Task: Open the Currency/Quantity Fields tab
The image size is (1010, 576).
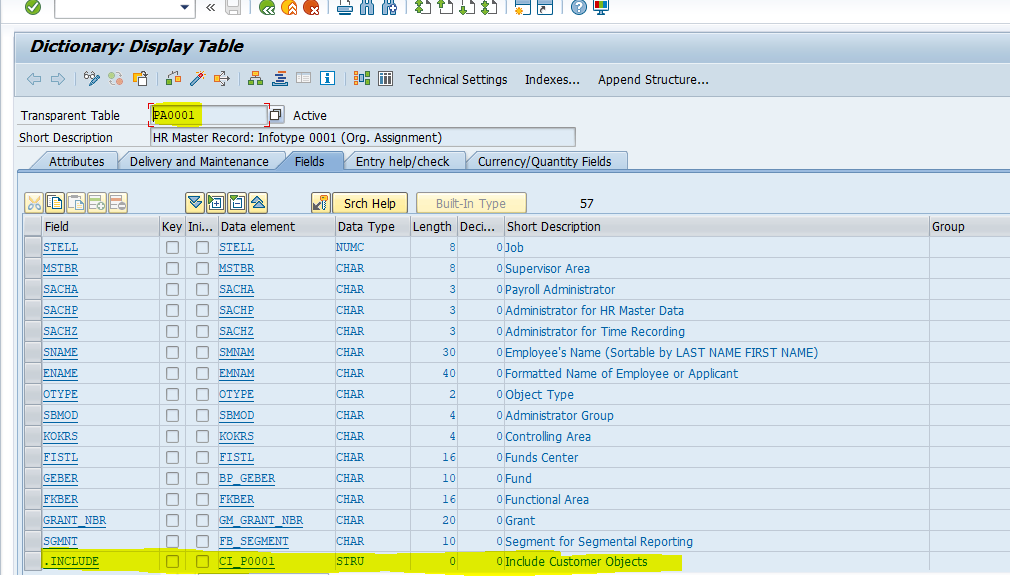Action: [x=547, y=160]
